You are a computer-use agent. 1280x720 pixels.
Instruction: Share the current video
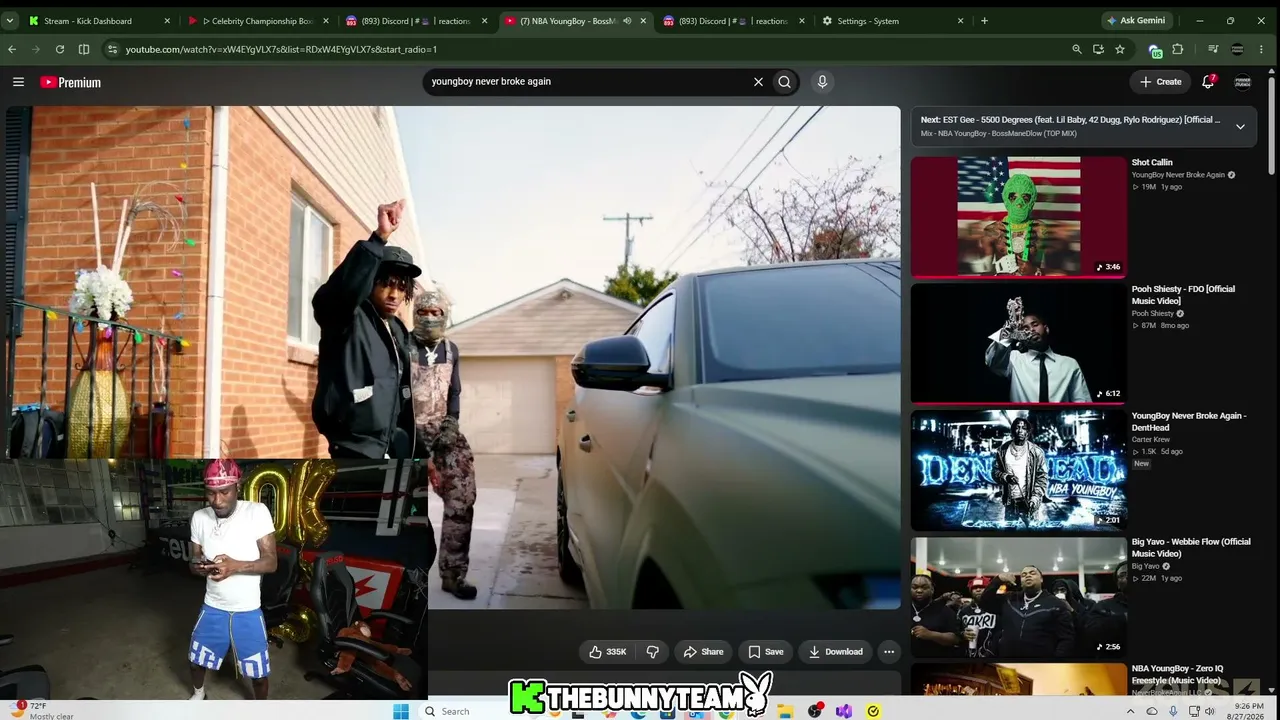(x=703, y=652)
